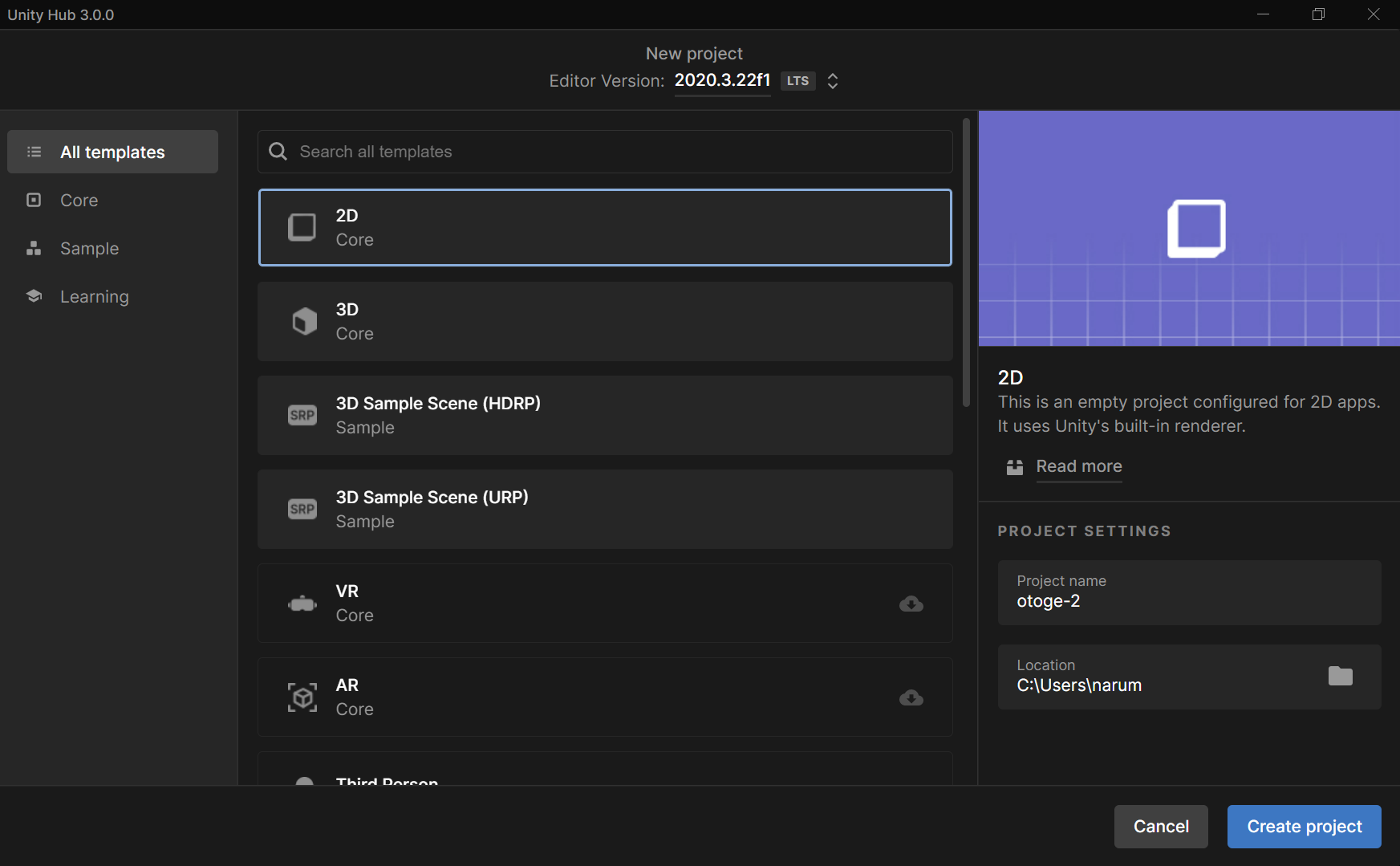Screen dimensions: 1400x866
Task: Restore down the Unity Hub window
Action: coord(1318,14)
